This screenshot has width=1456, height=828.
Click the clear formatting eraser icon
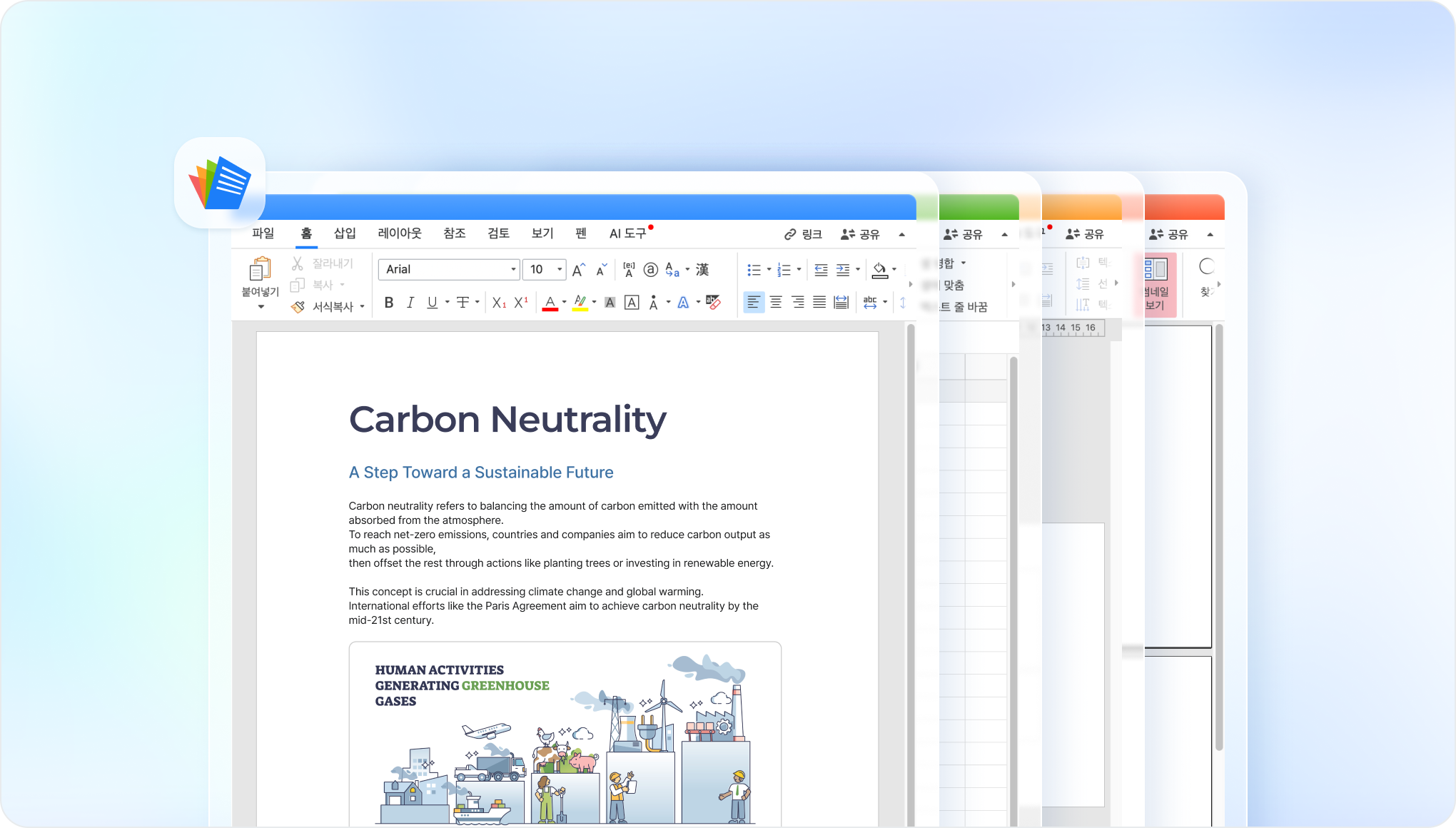[713, 303]
